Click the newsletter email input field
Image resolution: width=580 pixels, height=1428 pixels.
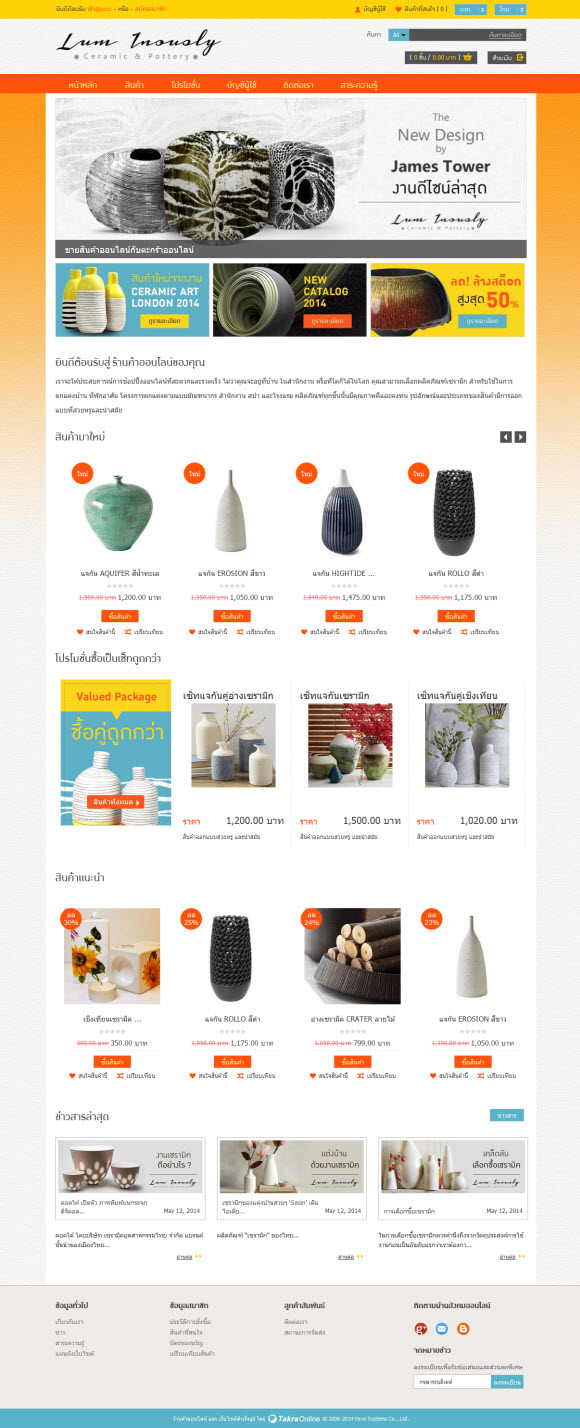pyautogui.click(x=452, y=1381)
